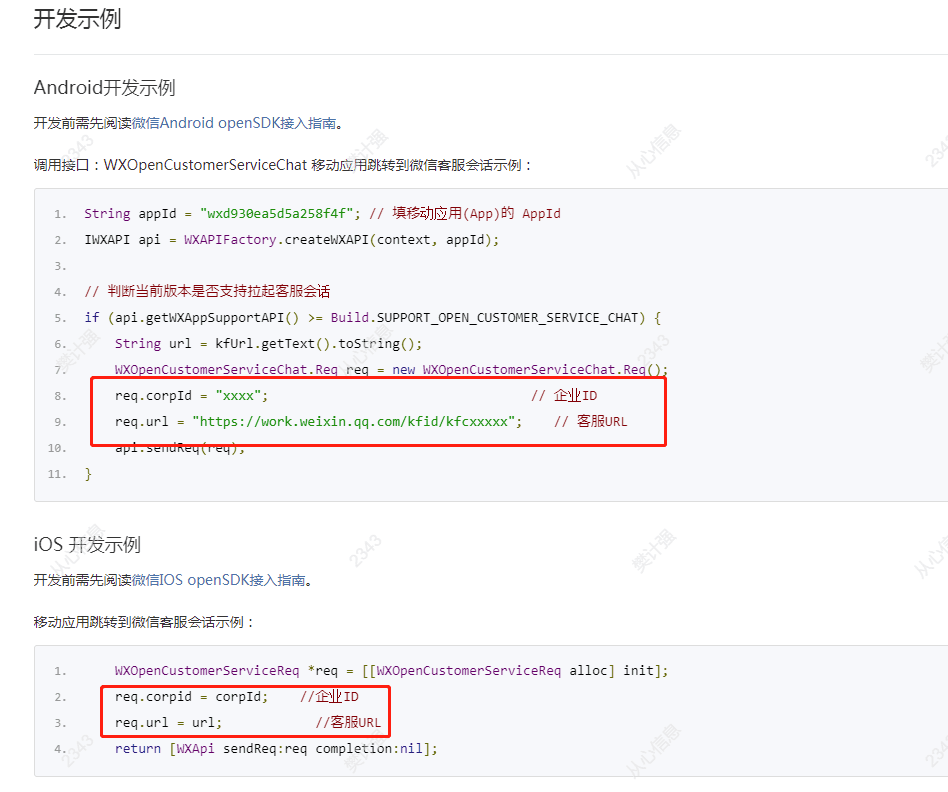Viewport: 948px width, 792px height.
Task: Click the iOS comment //客服URL
Action: tap(348, 723)
